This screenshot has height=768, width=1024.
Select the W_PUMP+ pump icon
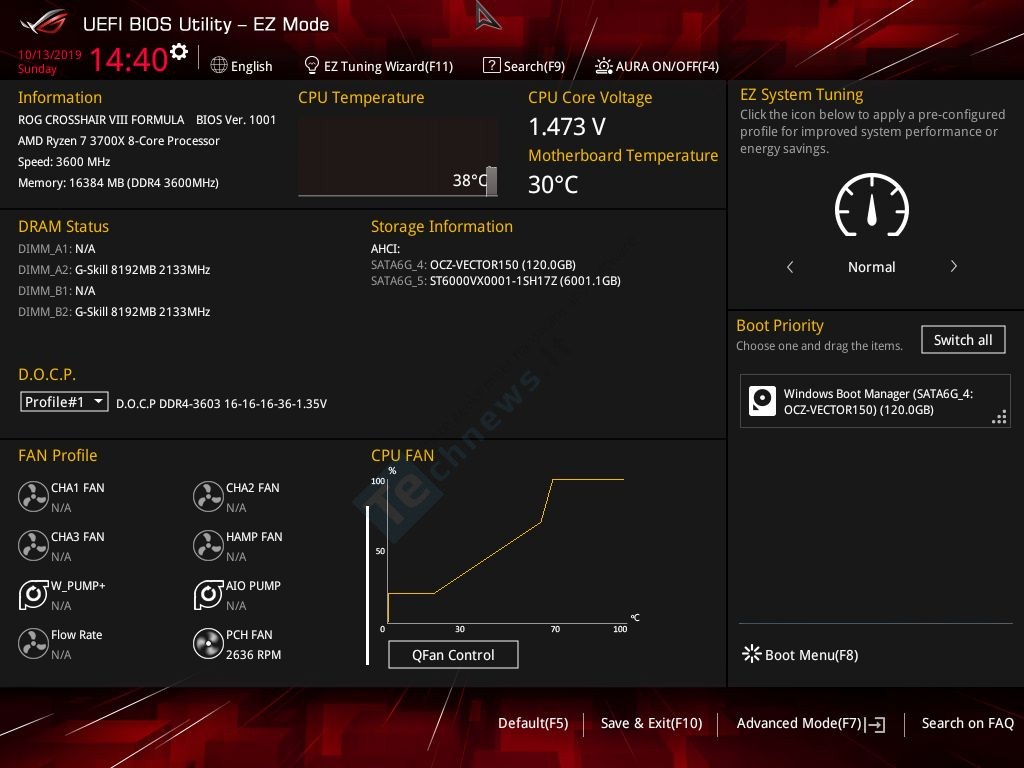[33, 594]
